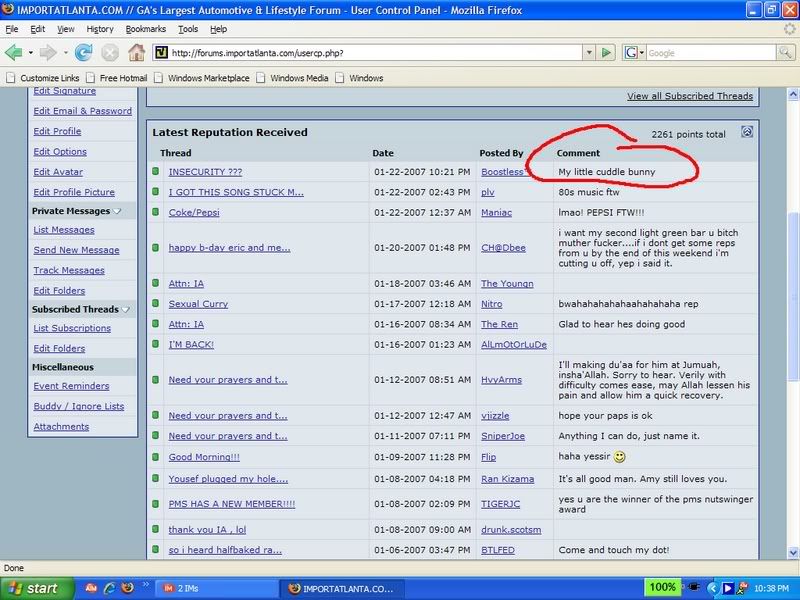Click the Stop loading icon
The height and width of the screenshot is (600, 800).
pyautogui.click(x=109, y=52)
